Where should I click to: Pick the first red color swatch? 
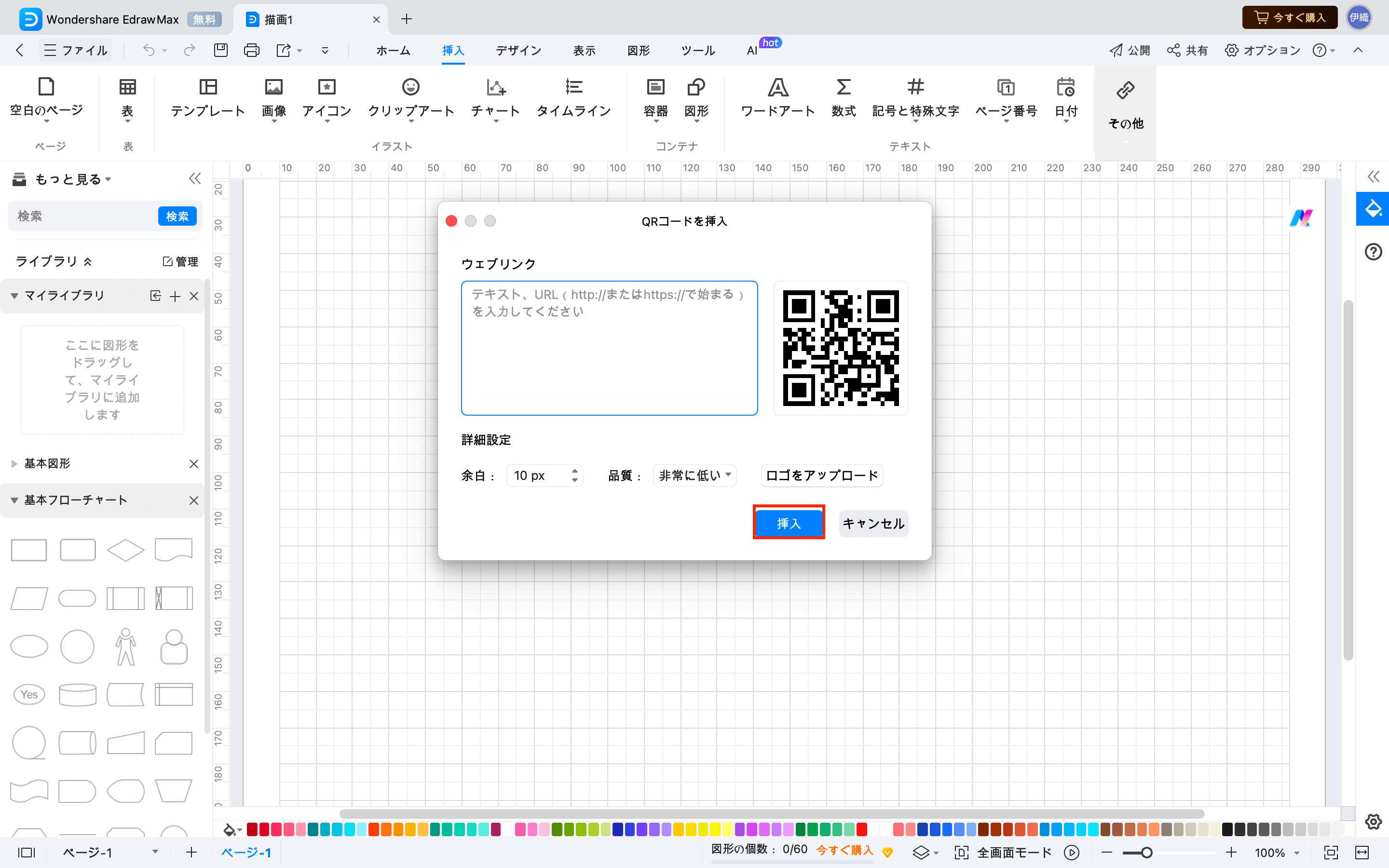[x=252, y=829]
